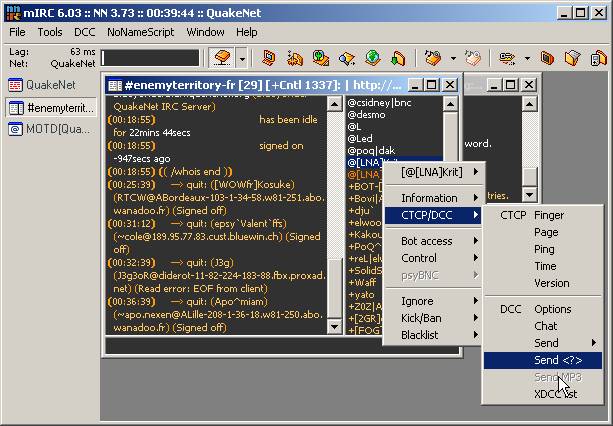Click the mIRC logo in the title bar

14,13
